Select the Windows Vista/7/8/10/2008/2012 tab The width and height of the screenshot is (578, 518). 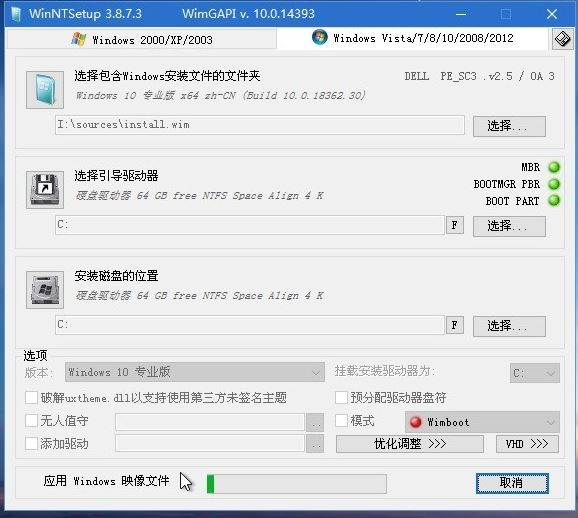pos(412,38)
